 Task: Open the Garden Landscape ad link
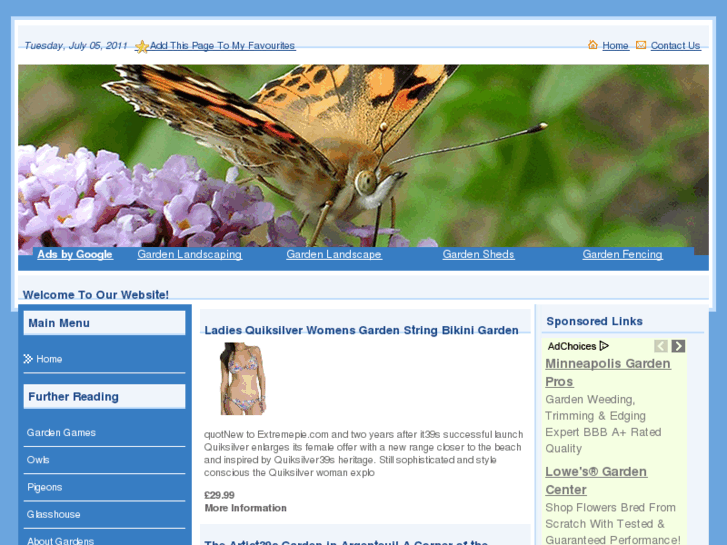pyautogui.click(x=334, y=254)
